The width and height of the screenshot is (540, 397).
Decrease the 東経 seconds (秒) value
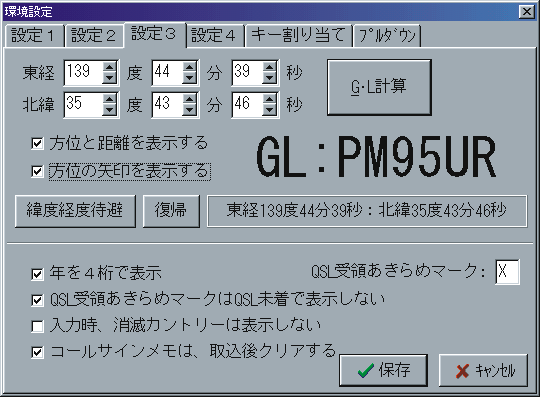(269, 78)
